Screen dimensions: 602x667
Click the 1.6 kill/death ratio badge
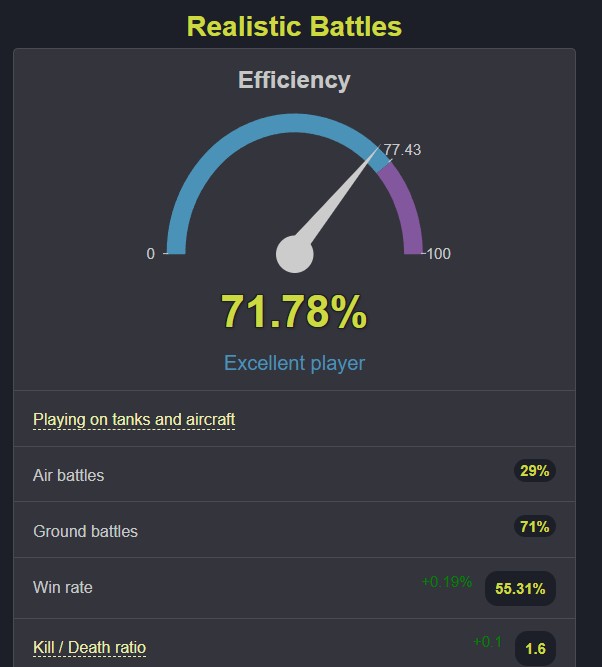[x=535, y=649]
